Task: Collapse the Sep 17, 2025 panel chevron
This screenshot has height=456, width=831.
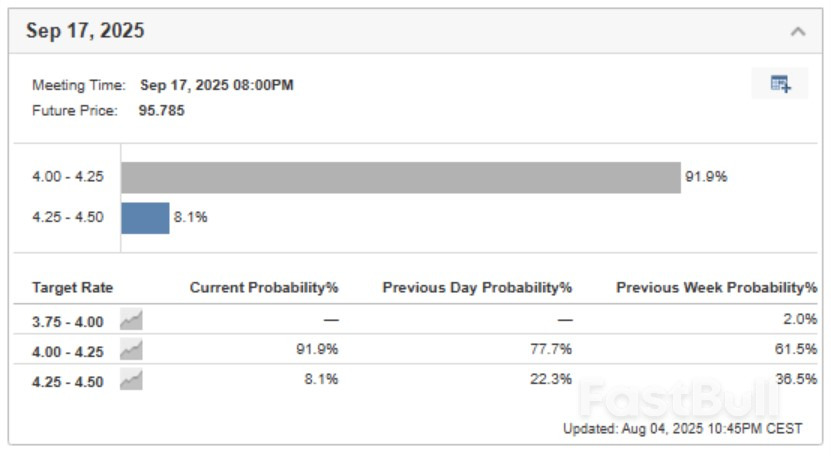Action: coord(798,31)
